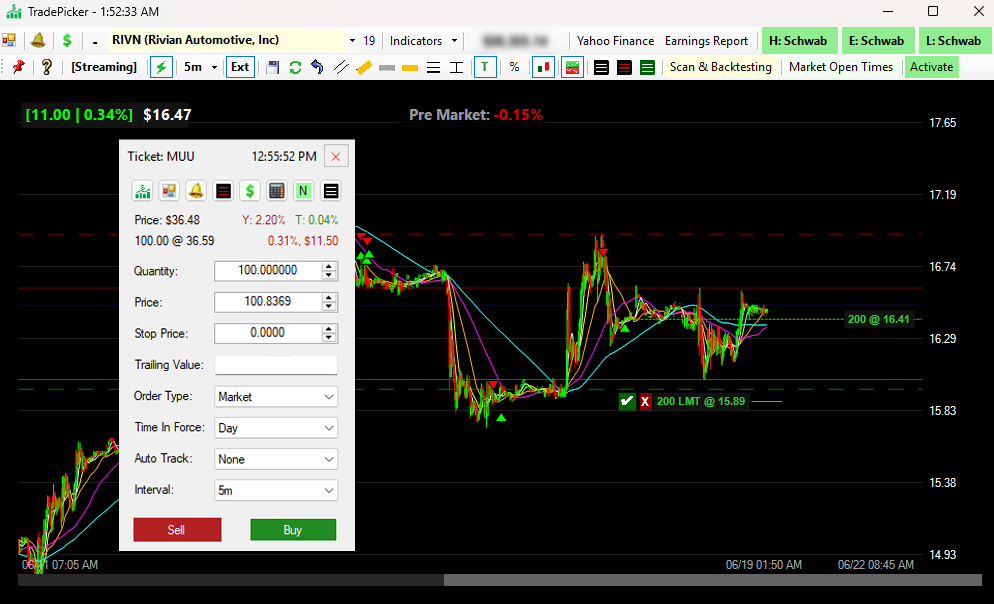Expand the Indicators dropdown
994x604 pixels.
coord(423,41)
